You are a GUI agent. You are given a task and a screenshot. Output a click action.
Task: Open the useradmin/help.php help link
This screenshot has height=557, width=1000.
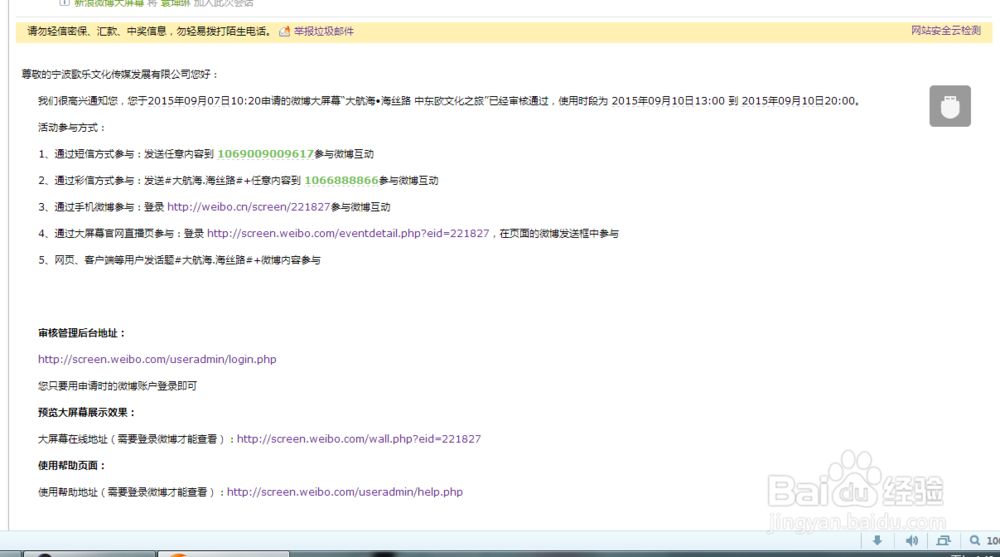pos(345,492)
